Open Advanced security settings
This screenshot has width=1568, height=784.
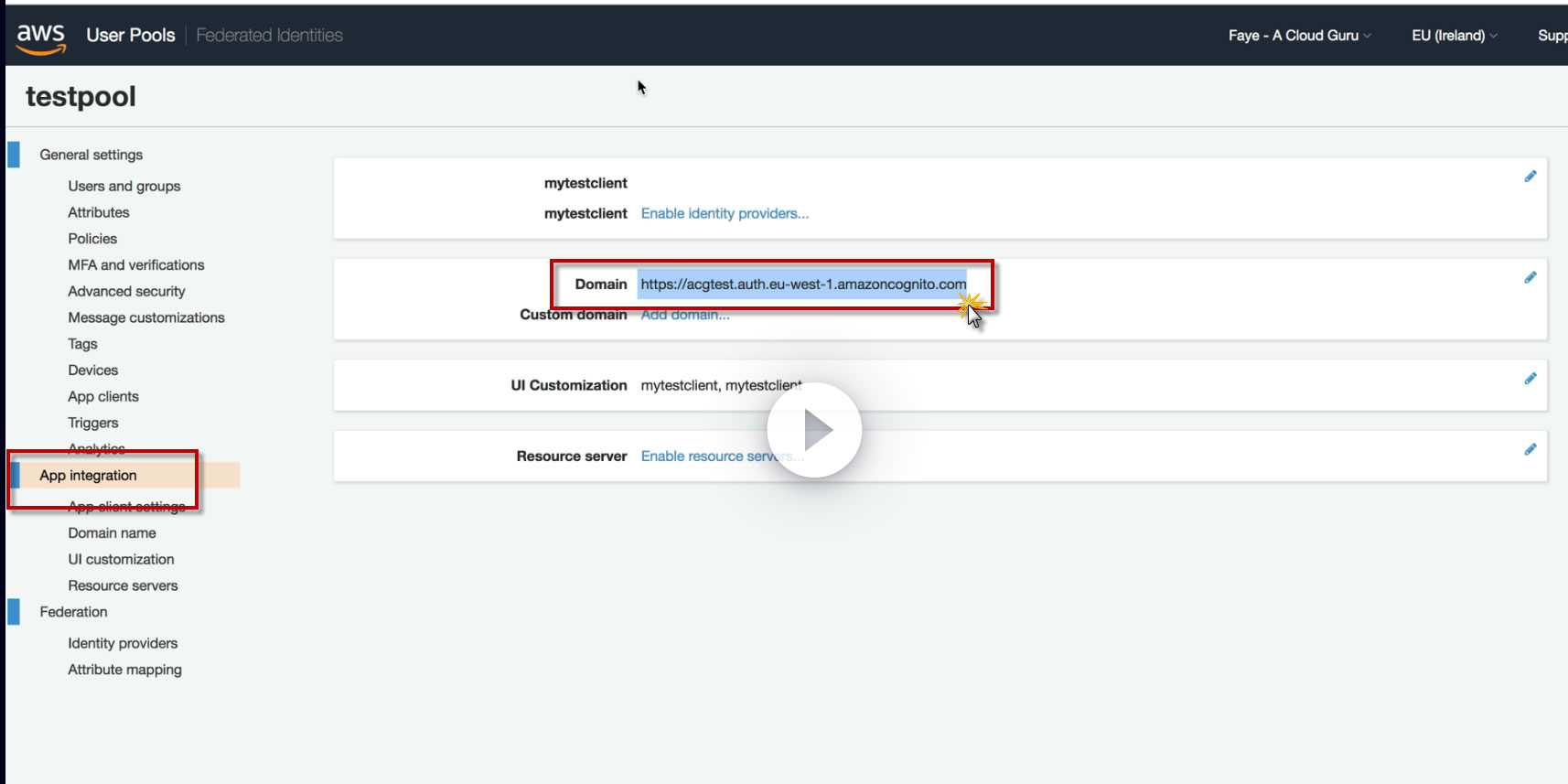tap(126, 292)
